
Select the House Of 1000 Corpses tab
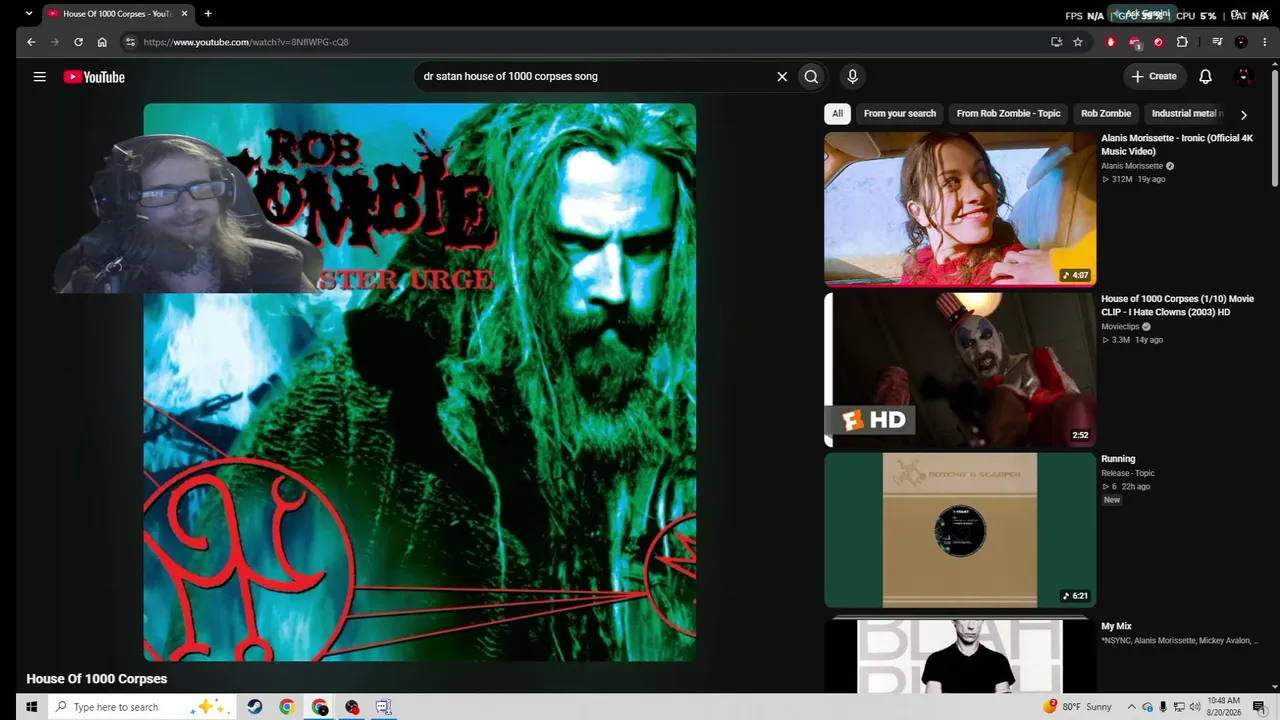click(118, 14)
